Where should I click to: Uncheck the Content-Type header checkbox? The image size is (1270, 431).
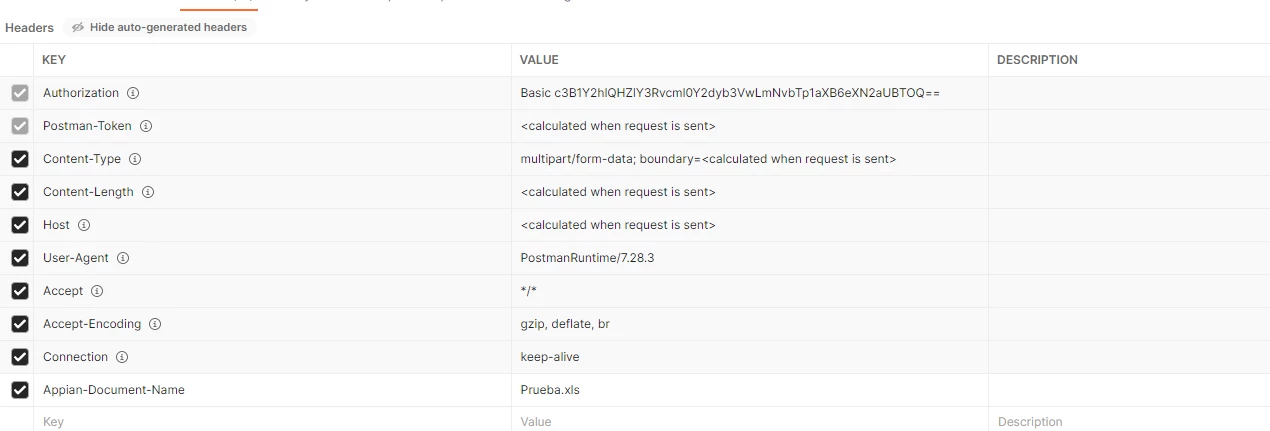(x=19, y=159)
